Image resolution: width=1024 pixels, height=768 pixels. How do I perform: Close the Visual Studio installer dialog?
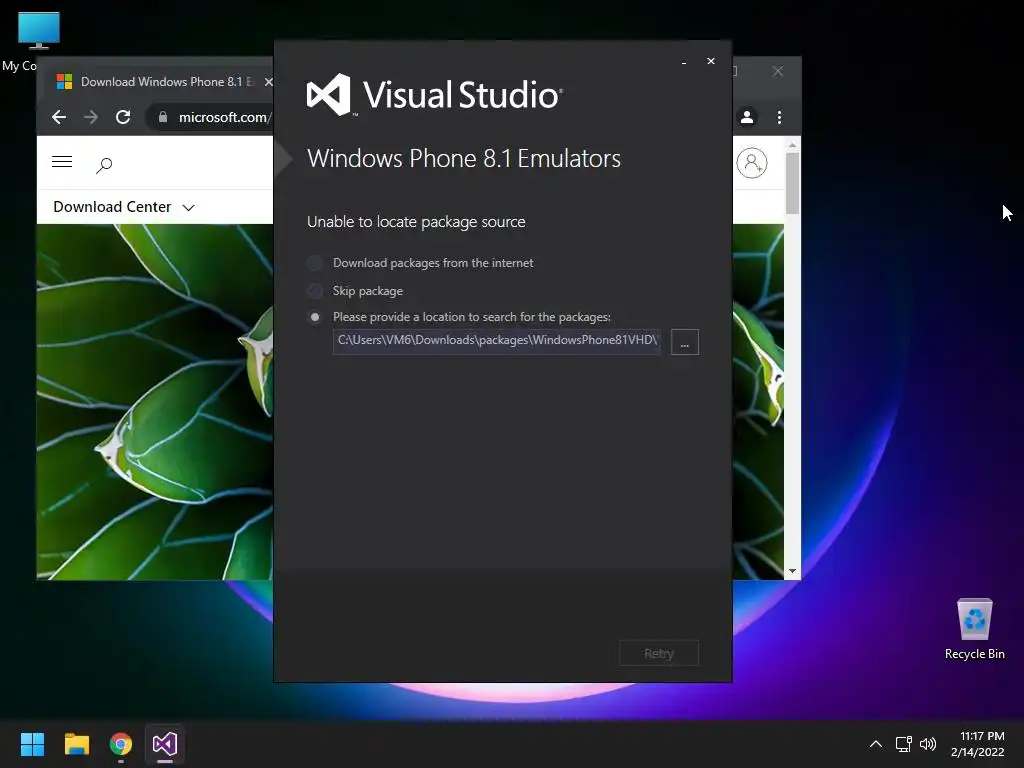711,61
